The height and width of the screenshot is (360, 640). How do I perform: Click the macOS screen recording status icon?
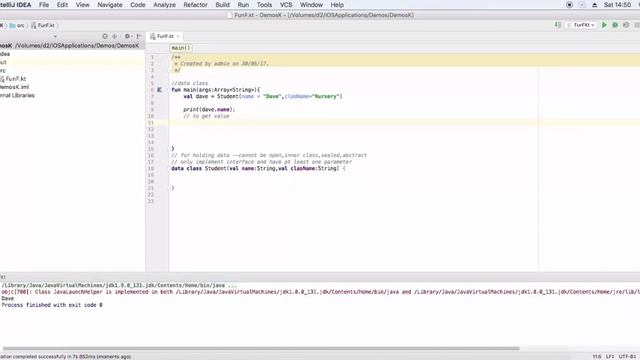569,5
